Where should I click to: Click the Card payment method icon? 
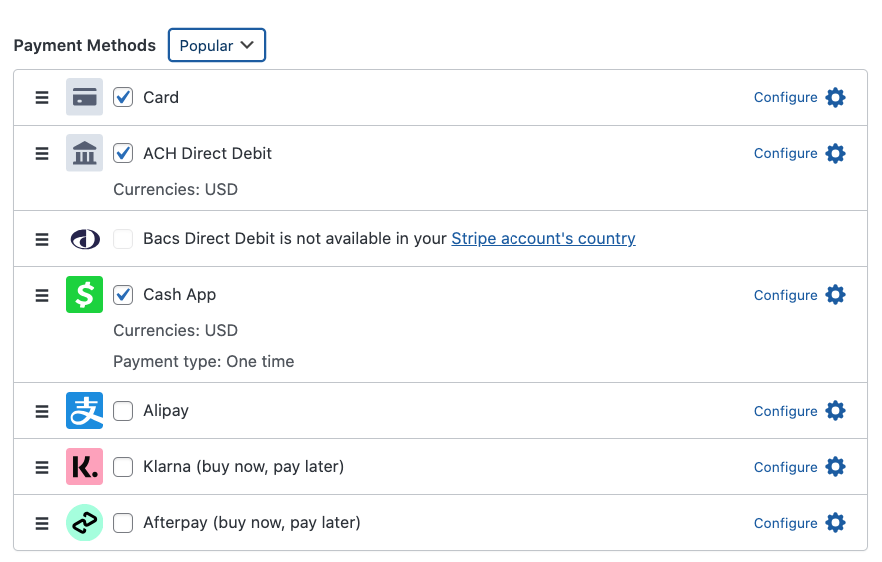(x=85, y=97)
